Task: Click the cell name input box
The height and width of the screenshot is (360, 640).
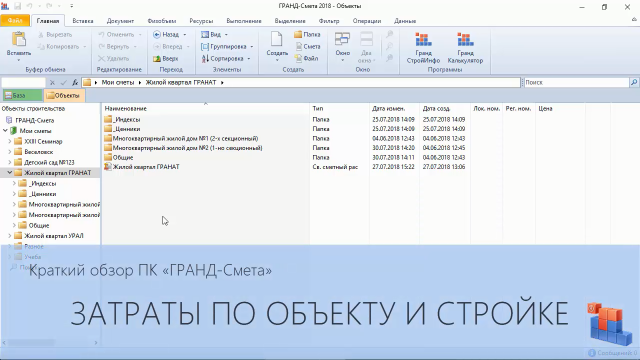Action: click(x=23, y=82)
